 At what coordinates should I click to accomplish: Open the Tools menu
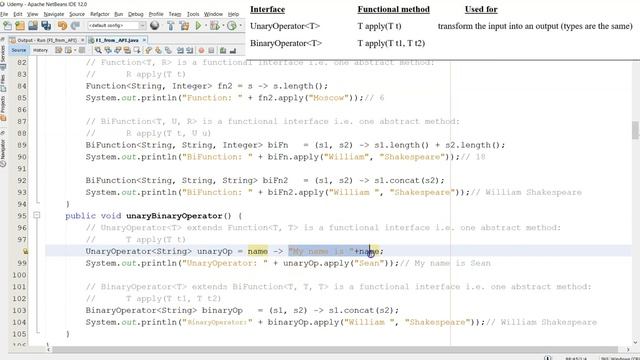pyautogui.click(x=193, y=14)
